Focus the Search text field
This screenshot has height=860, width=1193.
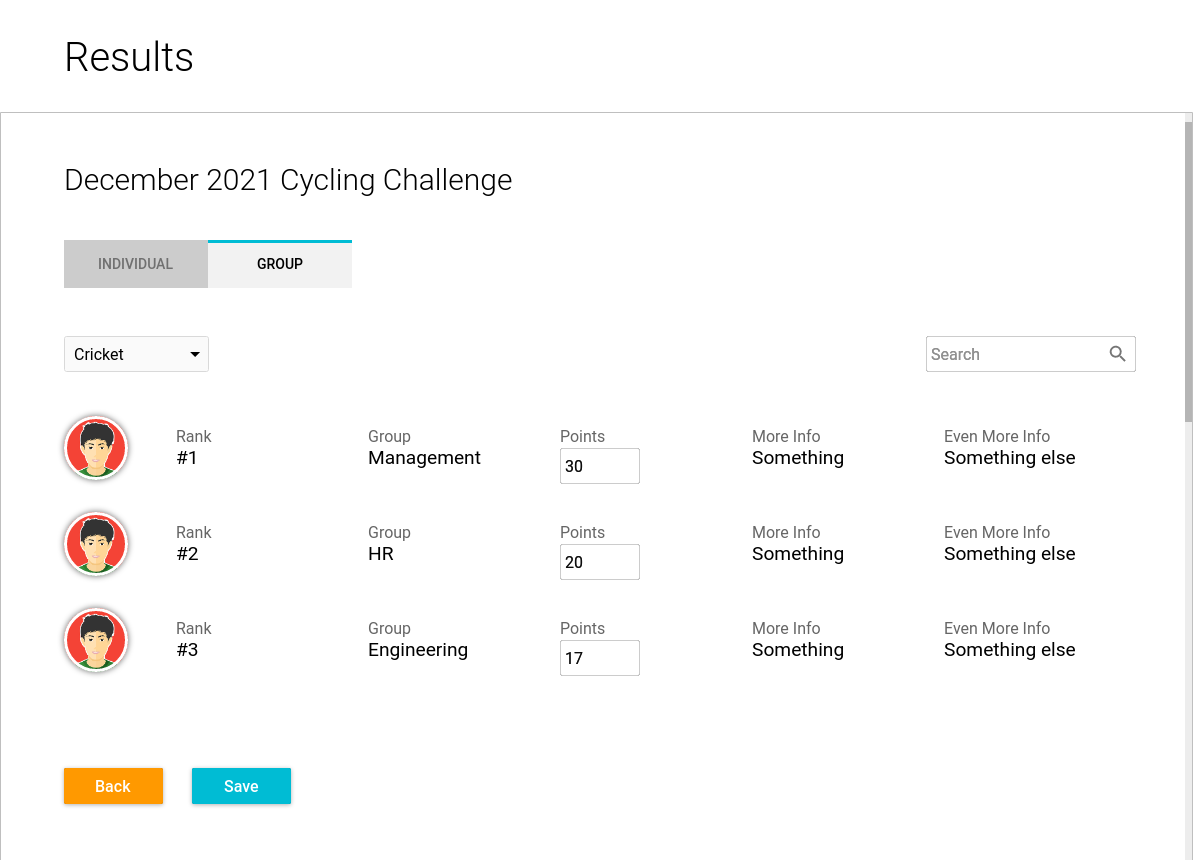[x=1015, y=354]
